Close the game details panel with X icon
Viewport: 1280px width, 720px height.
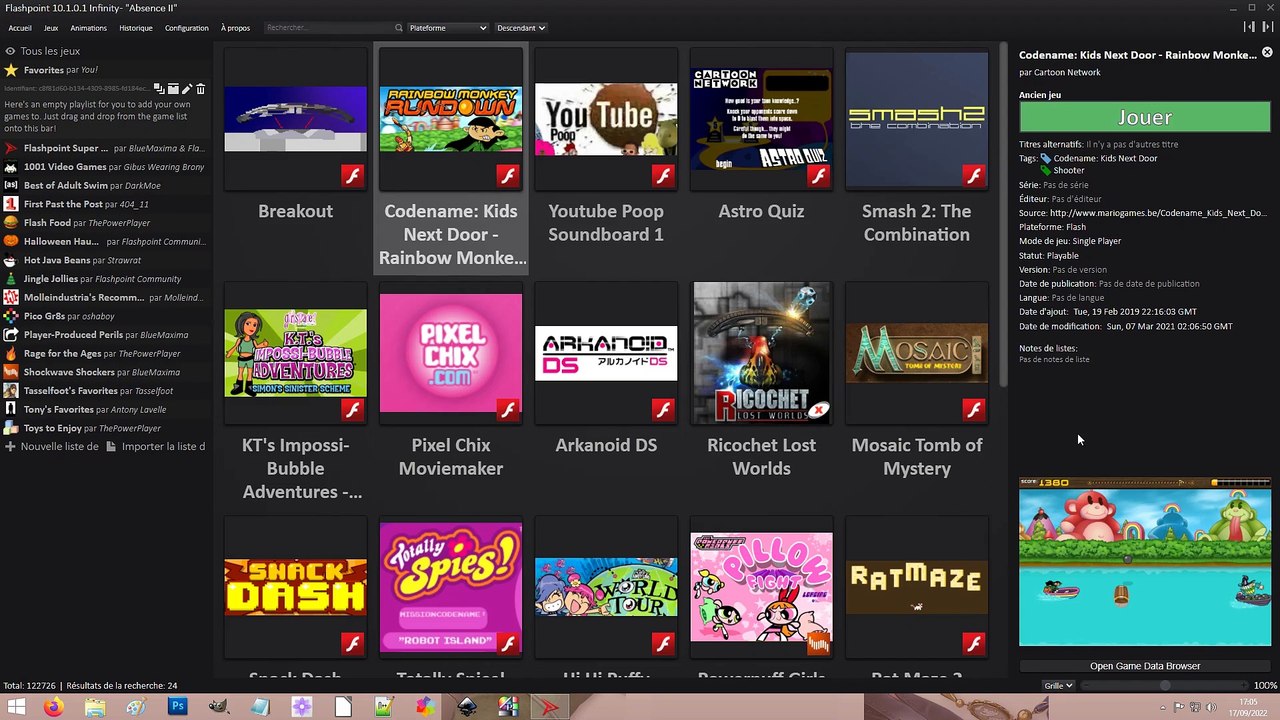pos(1267,53)
